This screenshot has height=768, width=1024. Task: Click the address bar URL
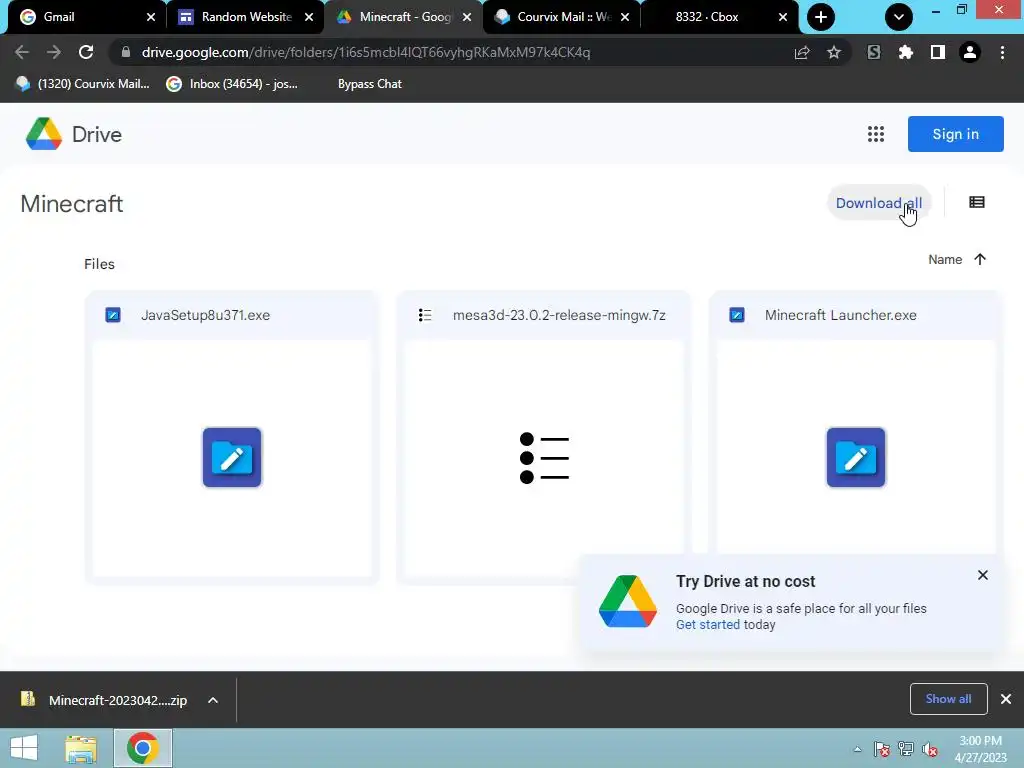[366, 52]
